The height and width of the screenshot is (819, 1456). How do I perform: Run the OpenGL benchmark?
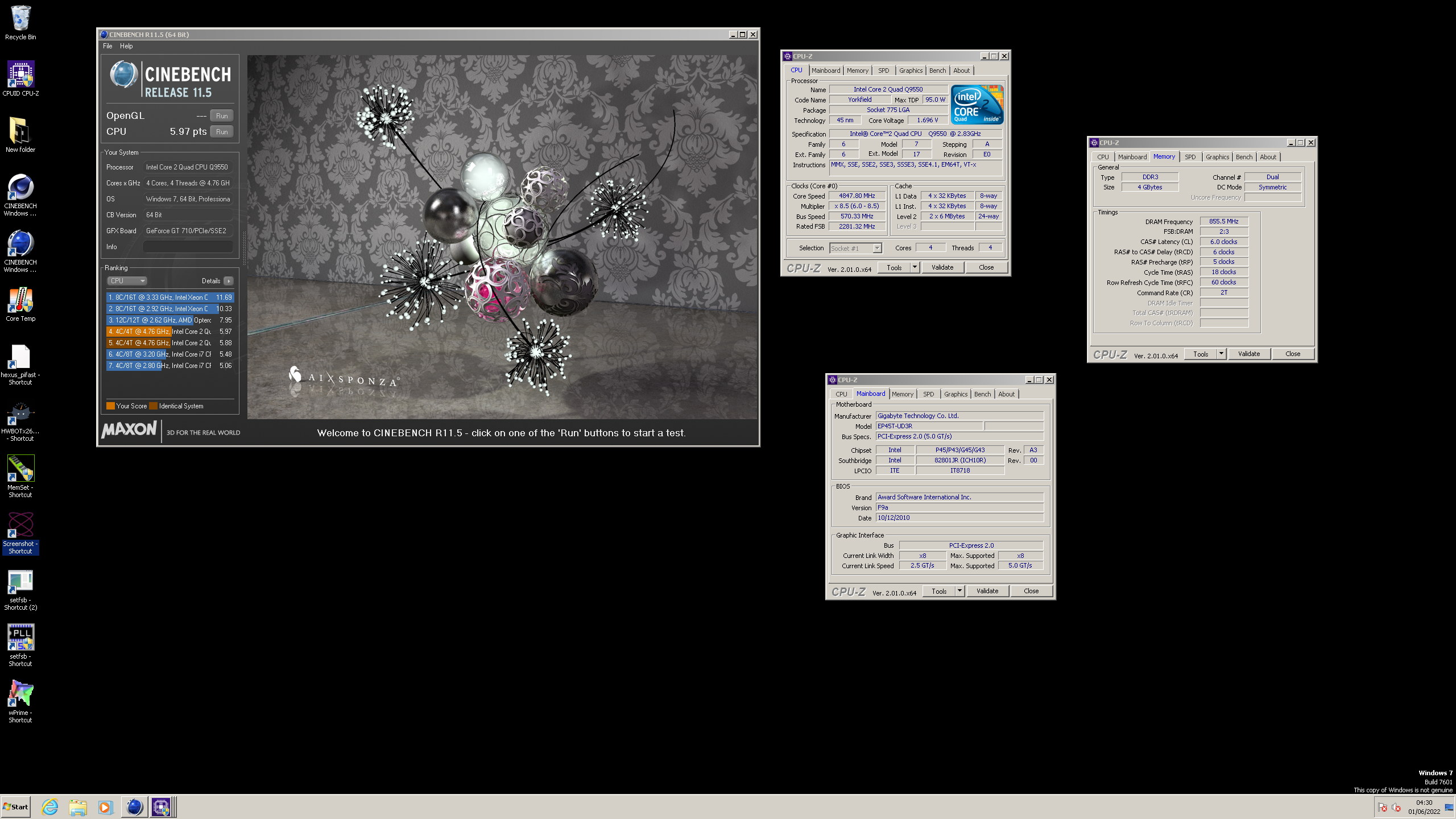[222, 115]
